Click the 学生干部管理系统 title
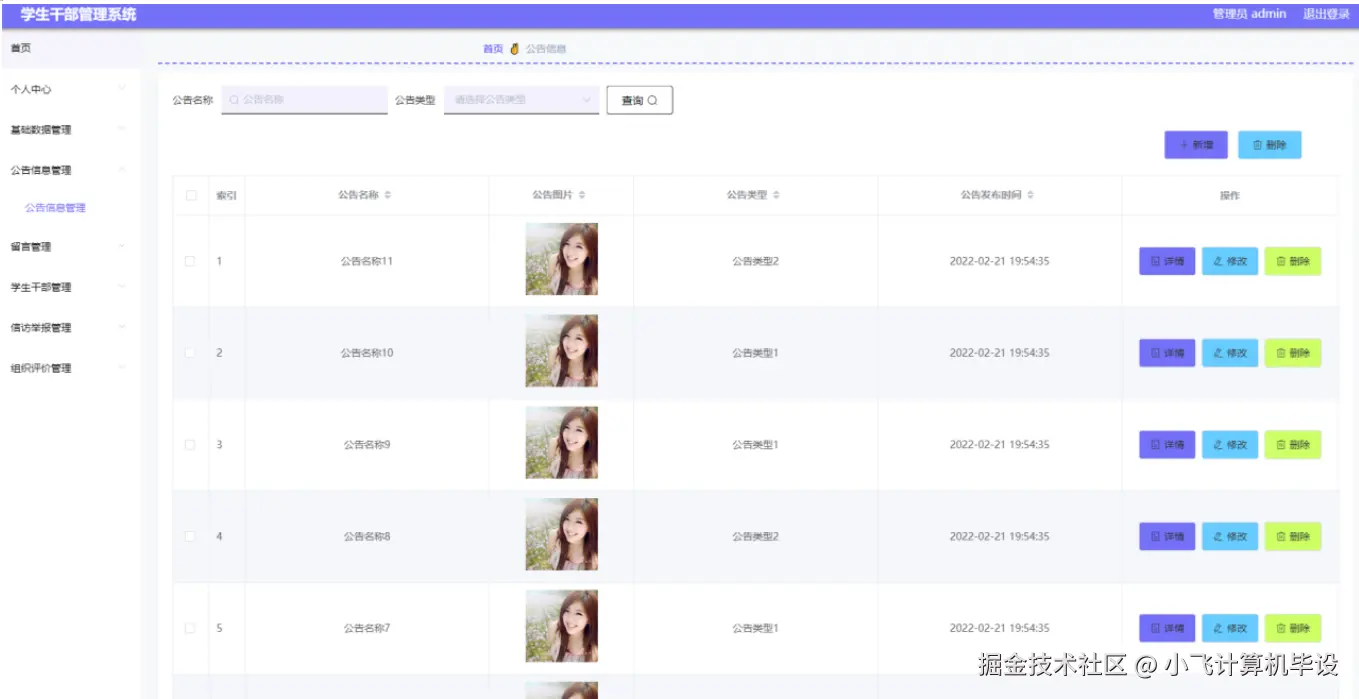1359x699 pixels. pos(78,14)
